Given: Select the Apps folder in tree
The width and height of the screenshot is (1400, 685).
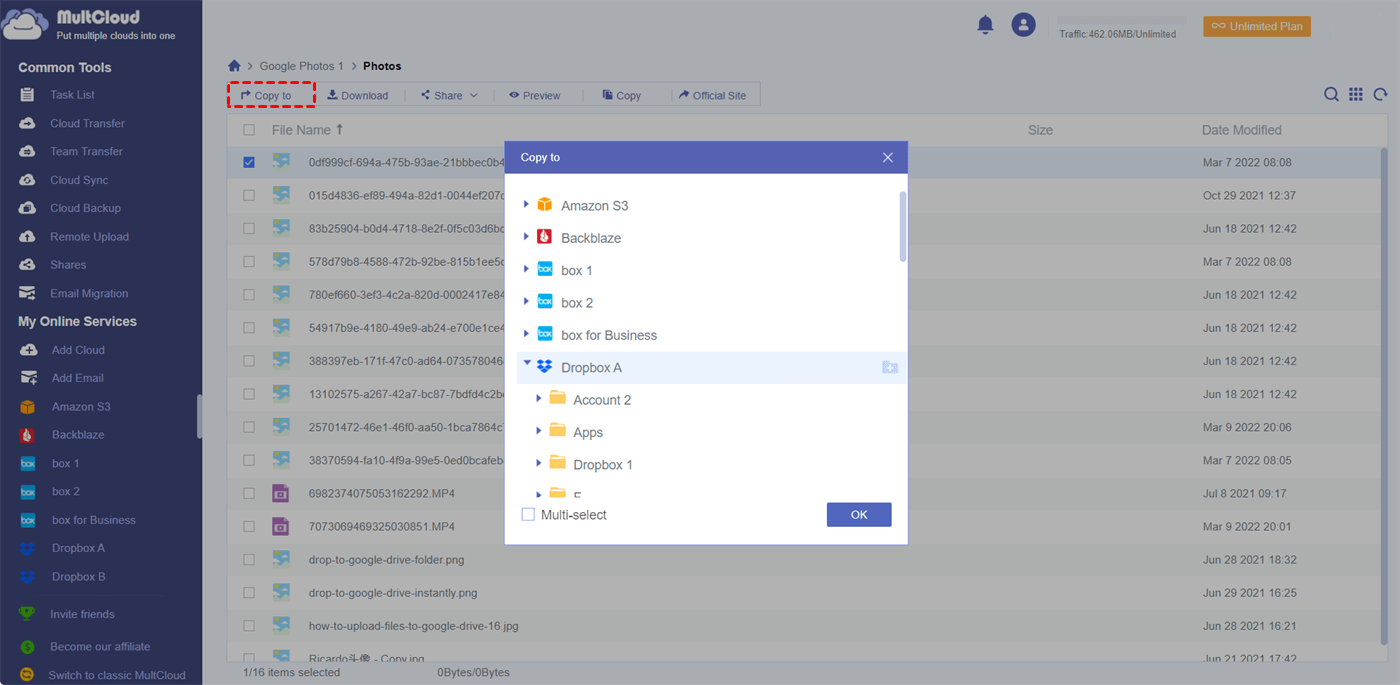Looking at the screenshot, I should tap(588, 432).
